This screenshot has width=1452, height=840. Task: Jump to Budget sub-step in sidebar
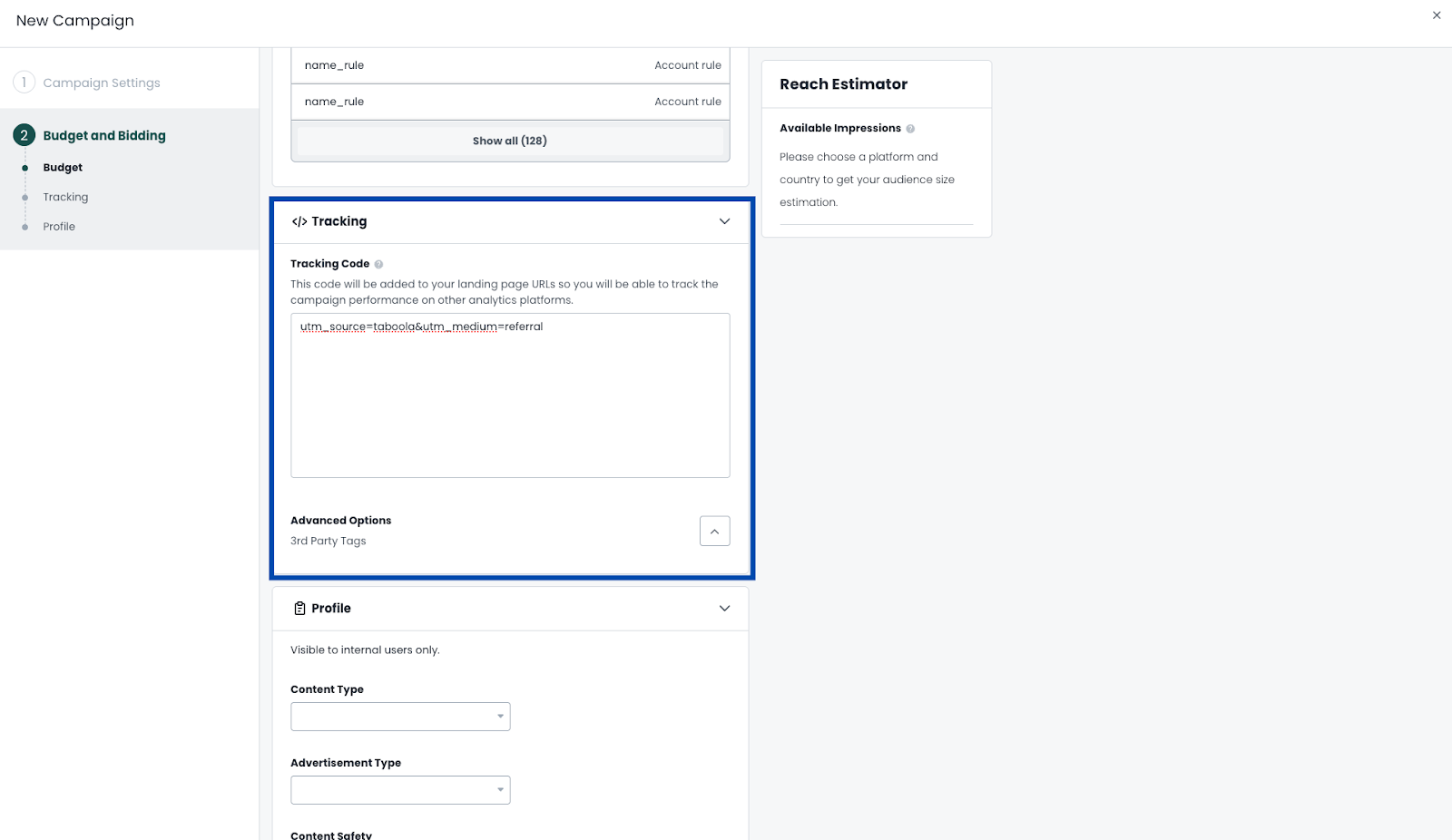coord(63,168)
